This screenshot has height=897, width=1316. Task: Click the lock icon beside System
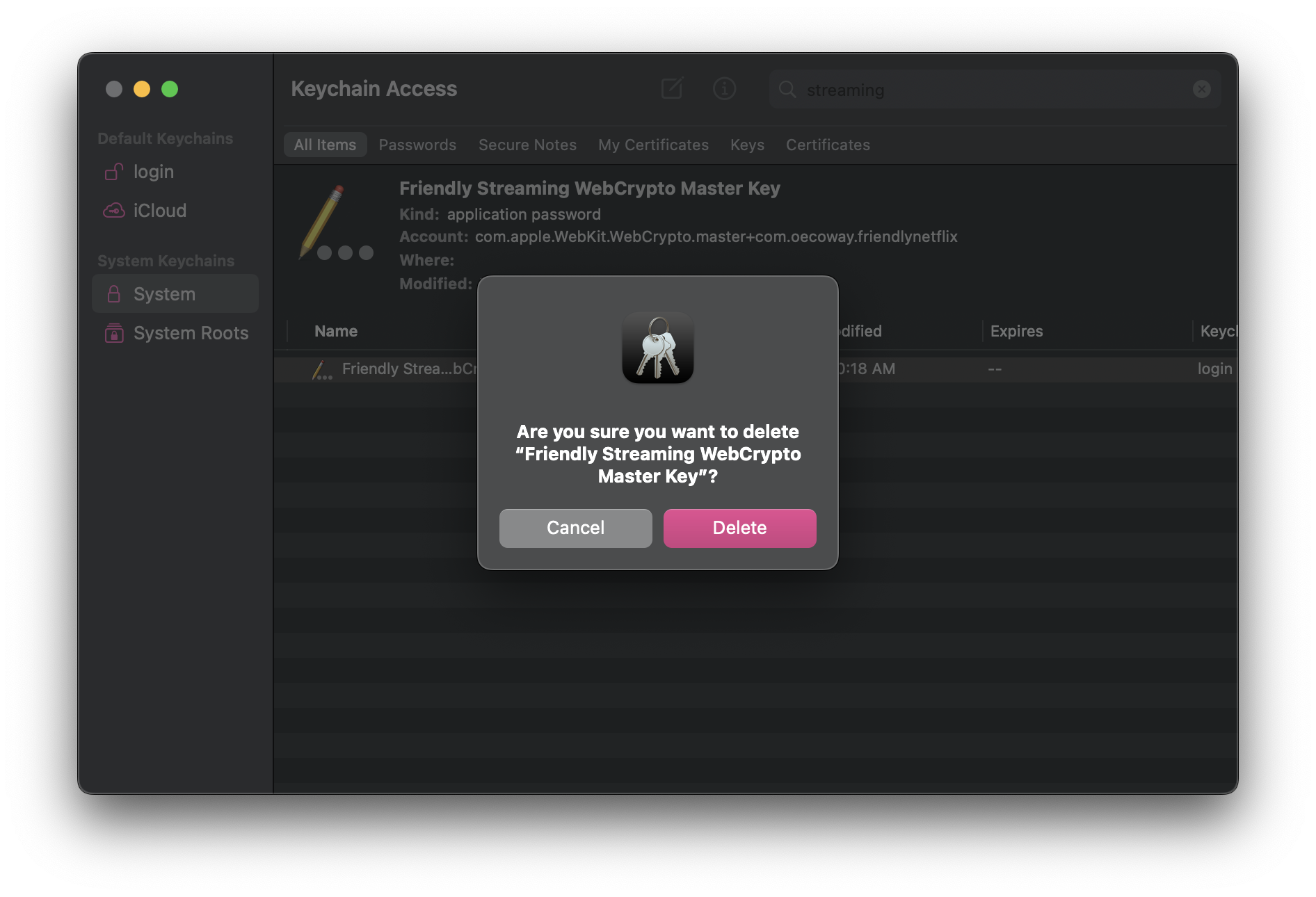tap(114, 293)
